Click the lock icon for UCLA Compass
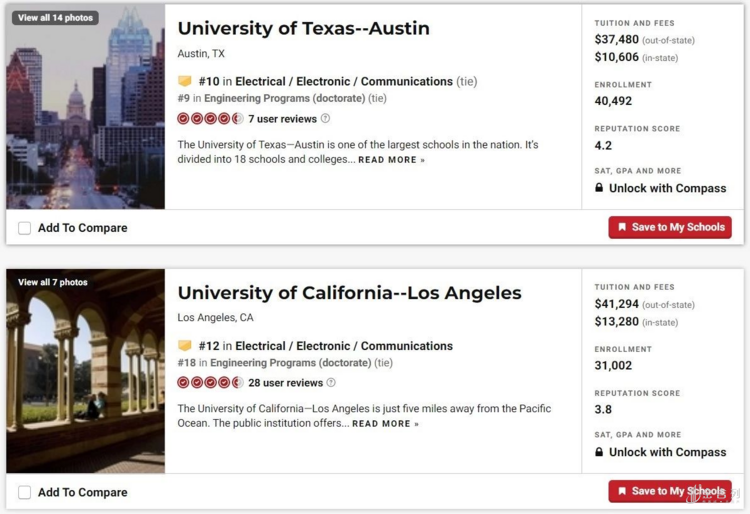 coord(599,452)
